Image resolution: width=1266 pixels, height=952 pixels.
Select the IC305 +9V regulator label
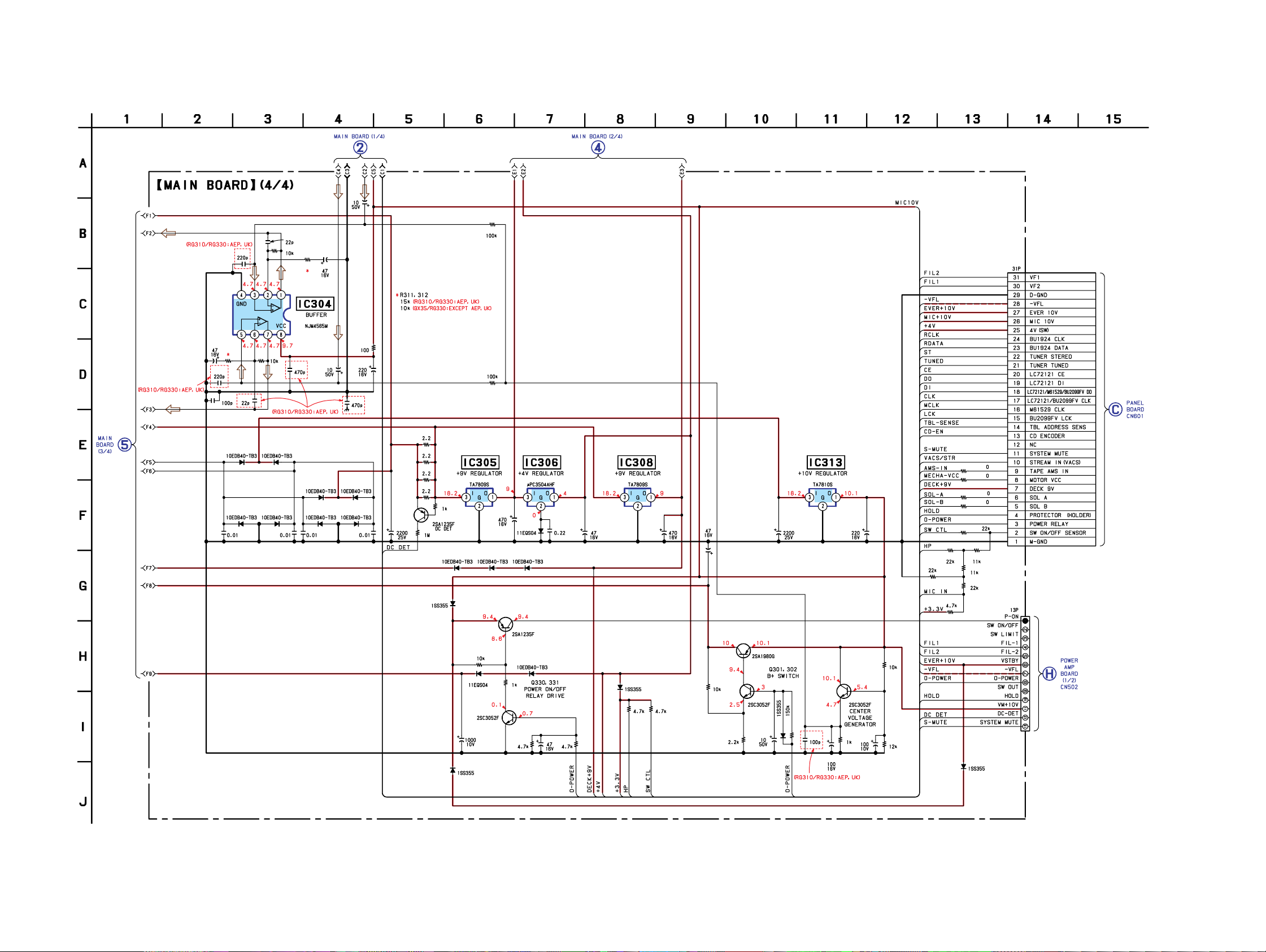[x=480, y=463]
